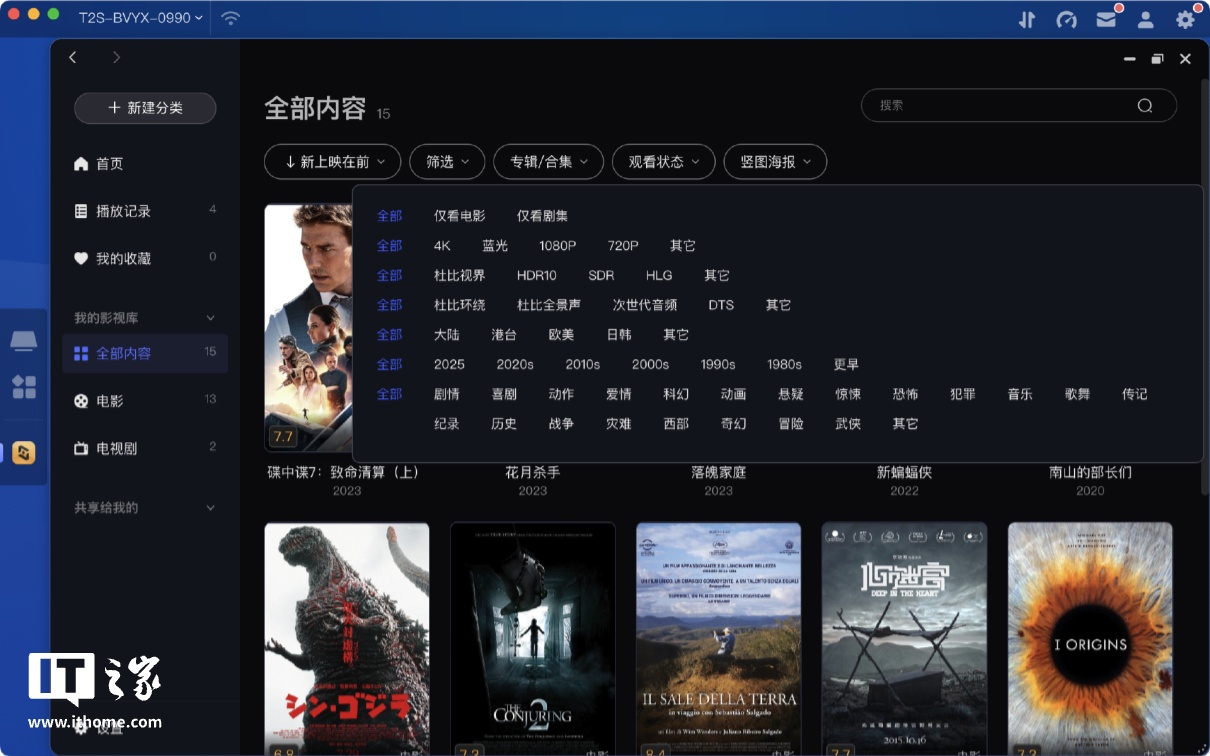Open 播放记录 in the sidebar
The width and height of the screenshot is (1210, 756).
123,211
